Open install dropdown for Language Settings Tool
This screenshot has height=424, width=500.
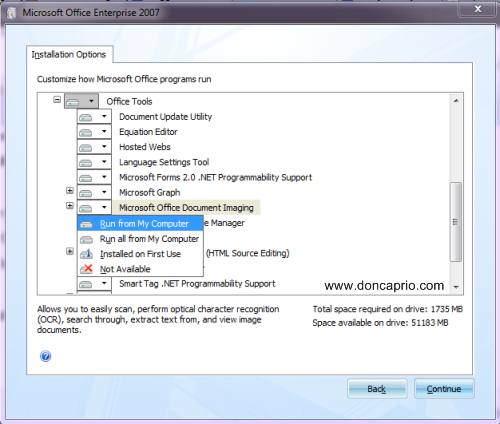[94, 162]
